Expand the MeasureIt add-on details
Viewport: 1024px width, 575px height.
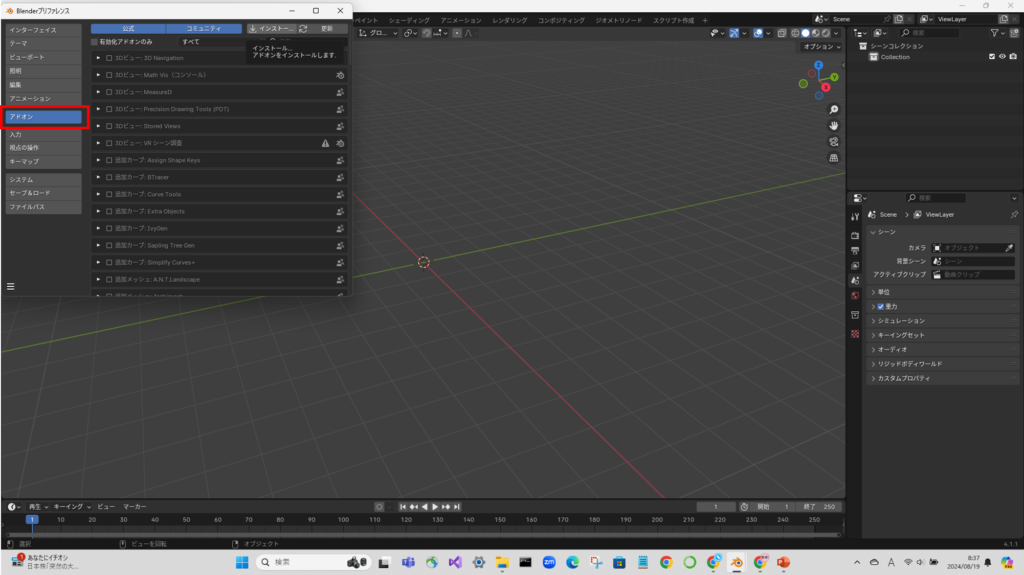coord(99,92)
